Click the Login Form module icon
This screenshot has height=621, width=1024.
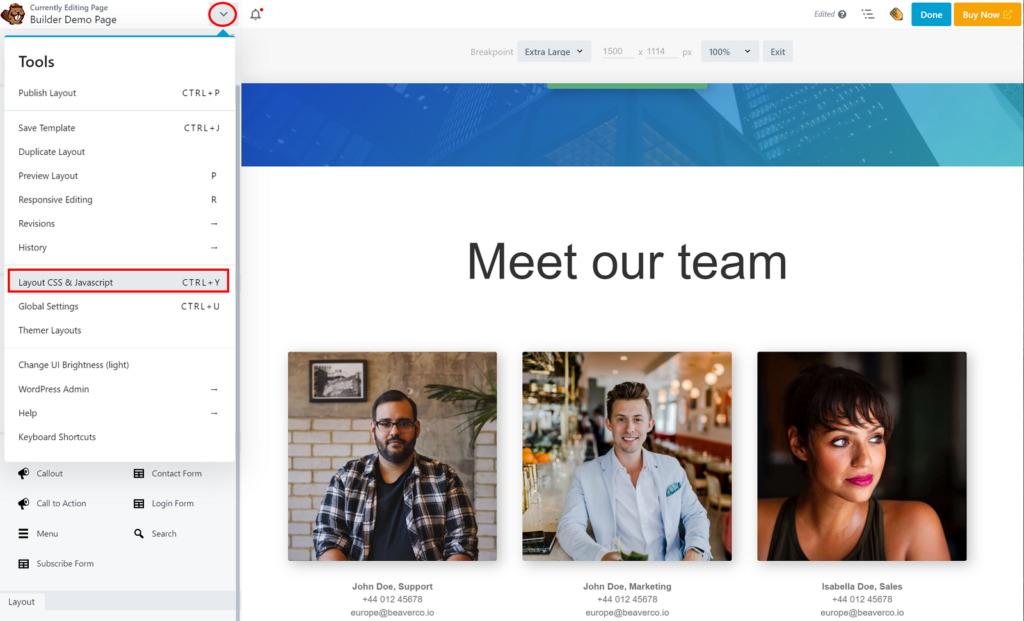click(138, 503)
